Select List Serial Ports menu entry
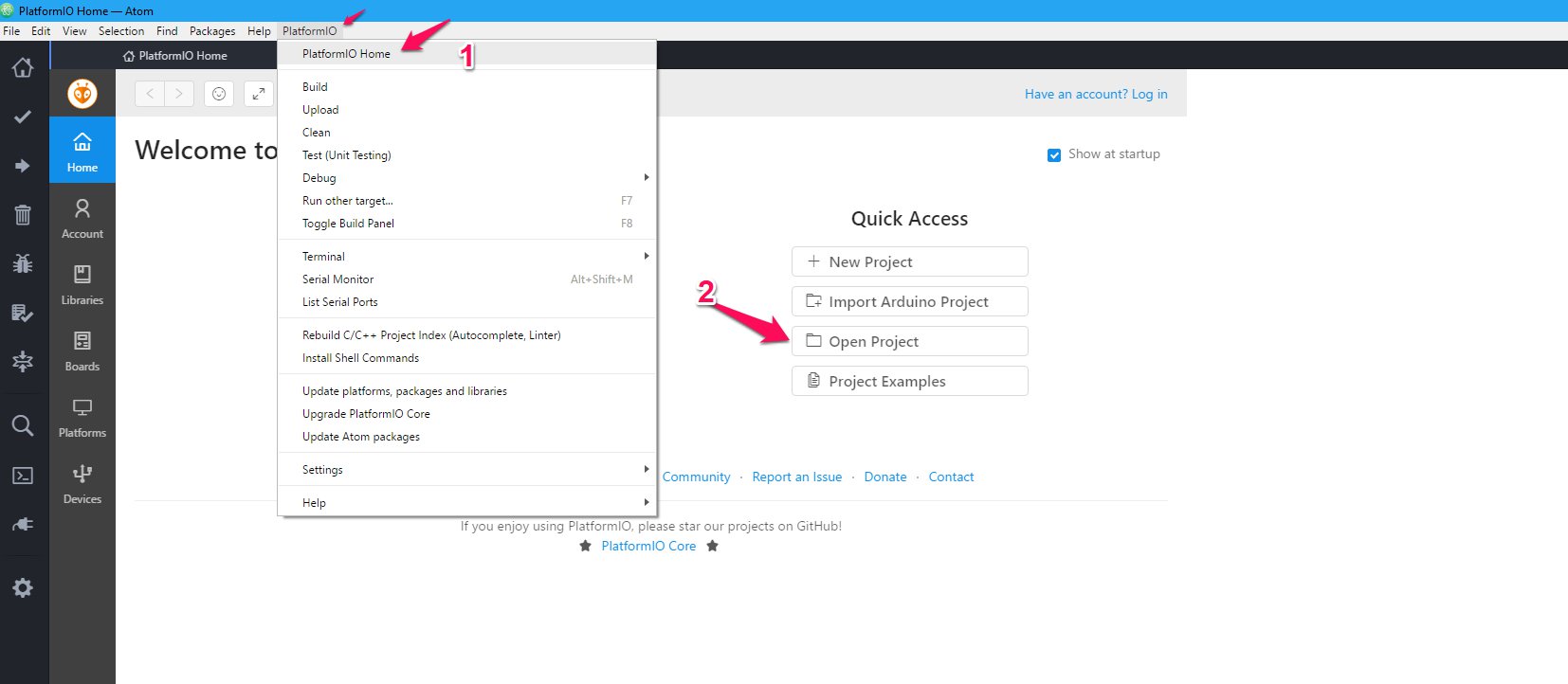 coord(466,302)
